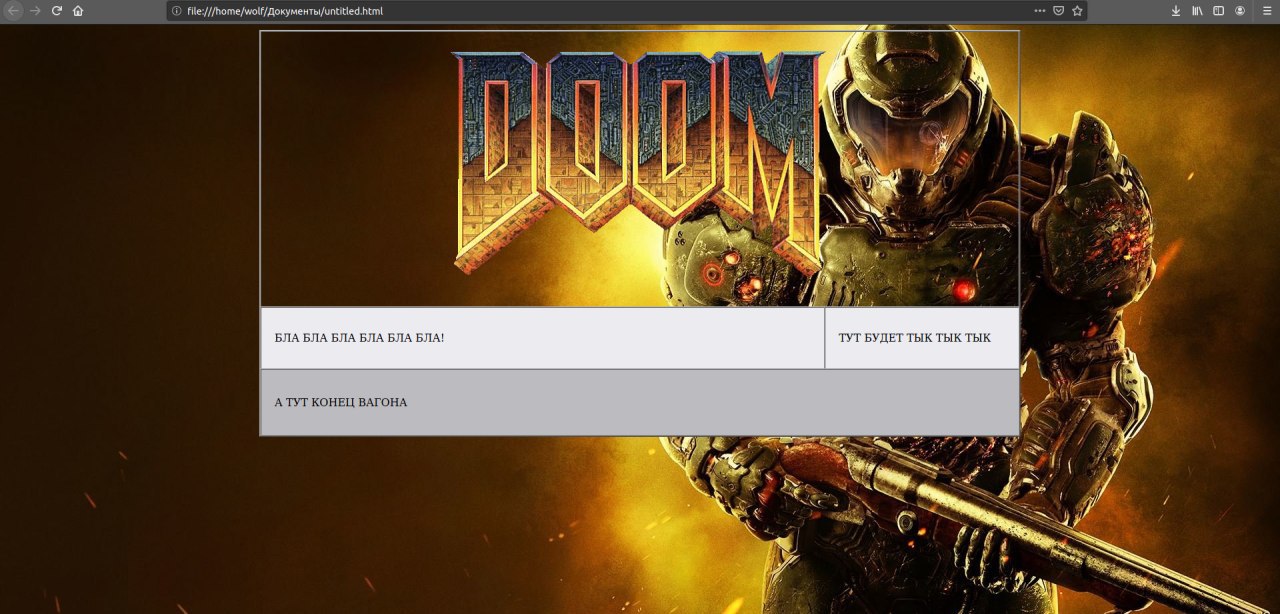The width and height of the screenshot is (1280, 614).
Task: Toggle the Firefox sidebar view
Action: tap(1218, 11)
